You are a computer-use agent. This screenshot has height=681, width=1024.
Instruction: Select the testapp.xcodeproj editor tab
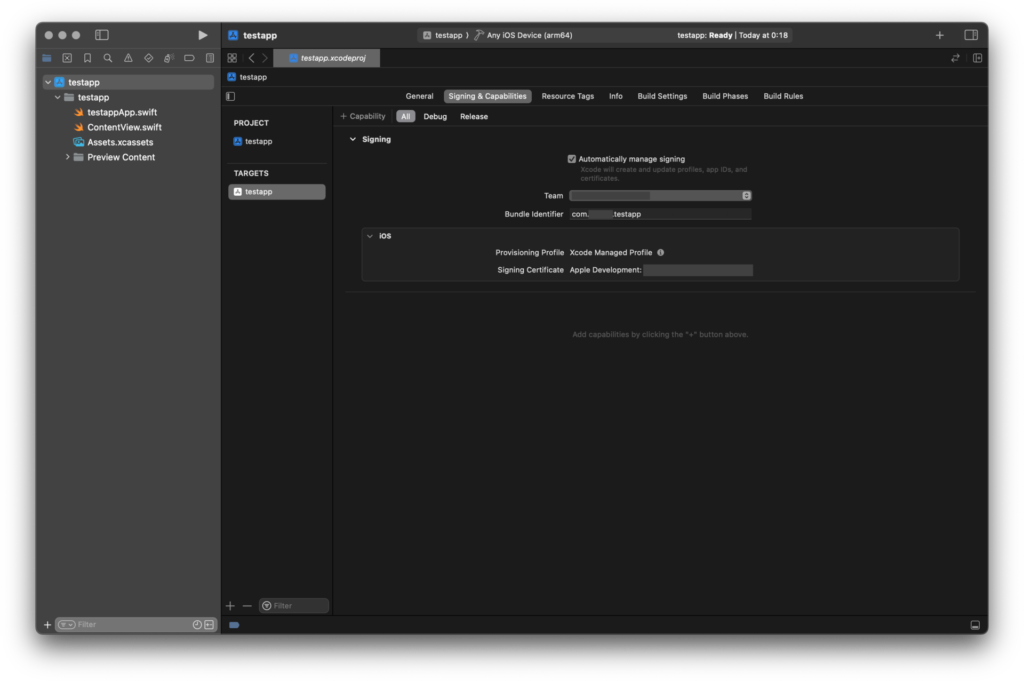click(327, 58)
